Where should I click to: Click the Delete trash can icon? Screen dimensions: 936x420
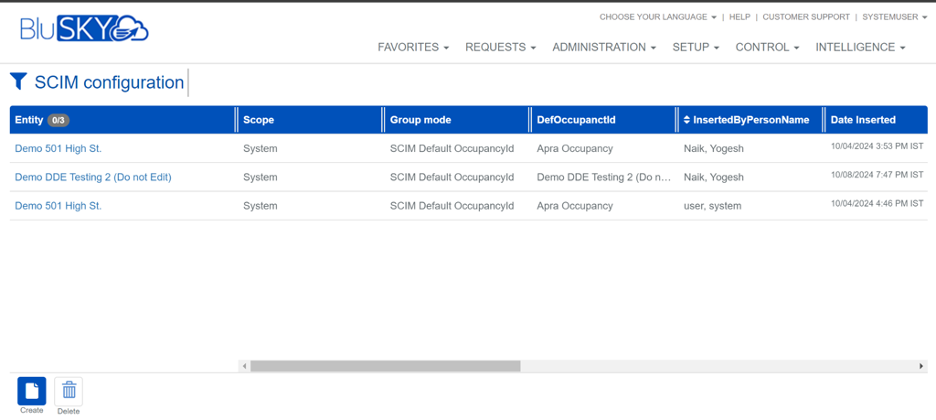point(68,390)
